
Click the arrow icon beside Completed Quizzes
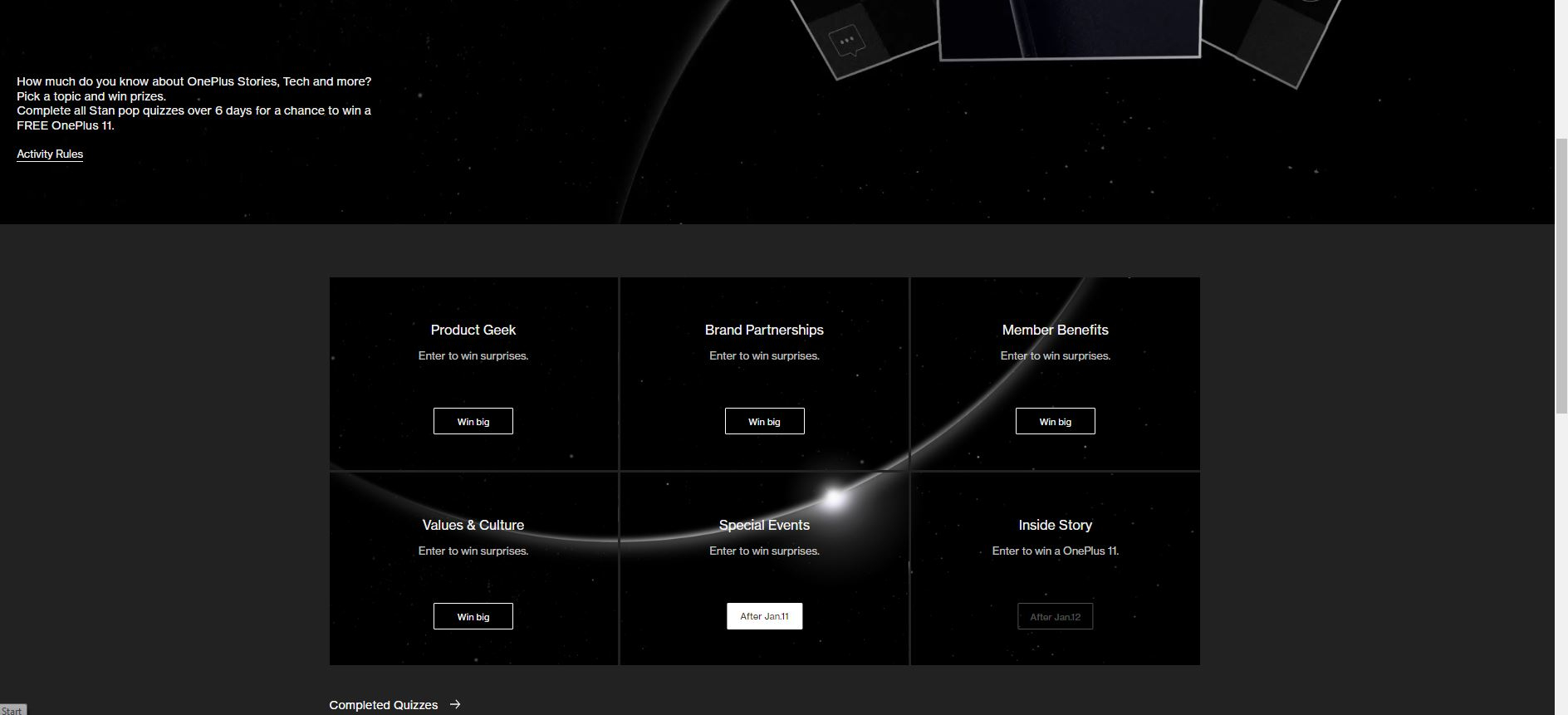[455, 704]
